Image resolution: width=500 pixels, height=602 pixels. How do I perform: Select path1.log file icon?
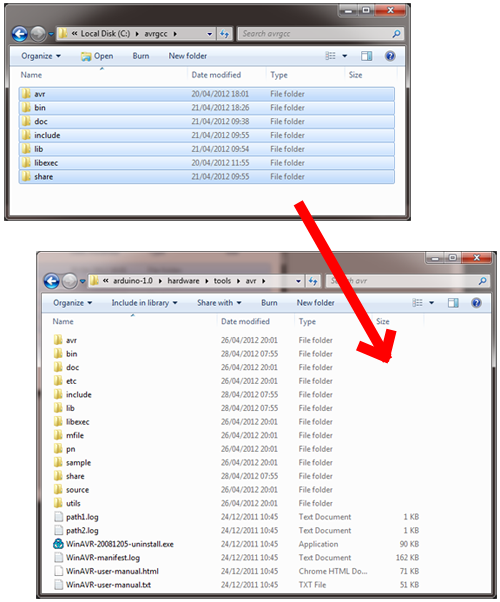click(x=58, y=517)
